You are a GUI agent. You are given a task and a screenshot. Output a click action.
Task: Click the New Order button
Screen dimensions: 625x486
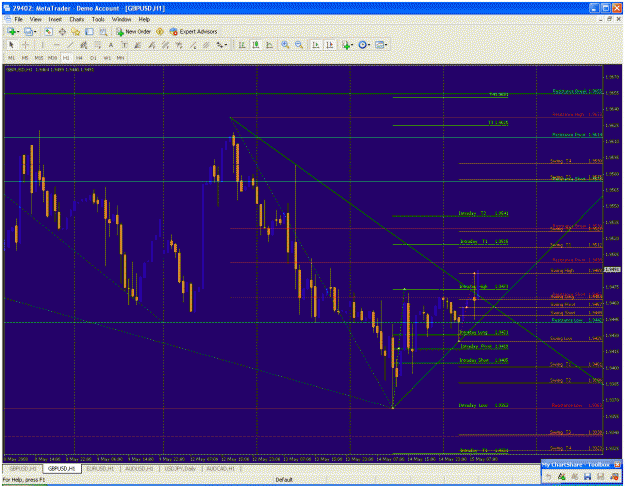click(x=133, y=31)
